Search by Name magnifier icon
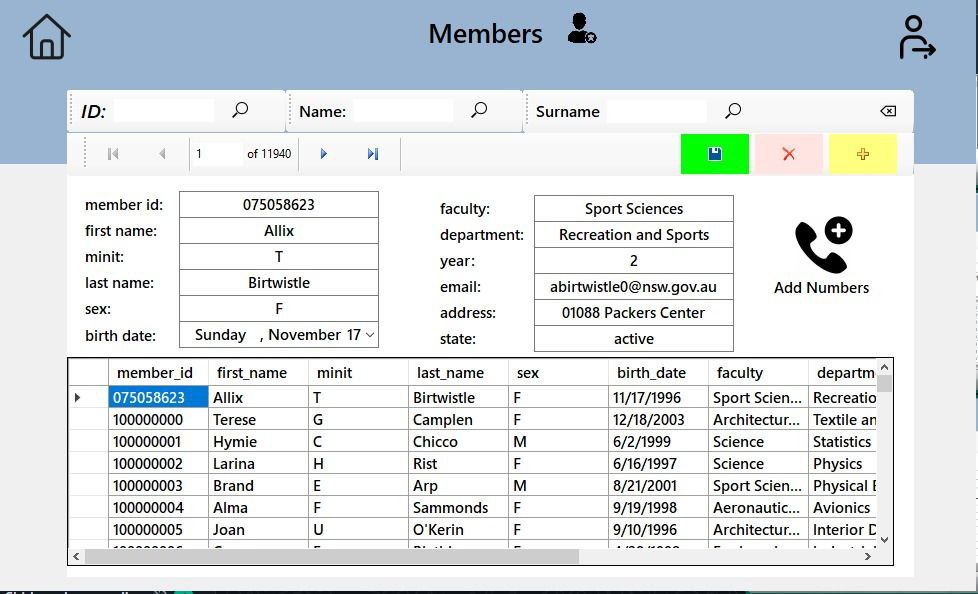 [479, 111]
